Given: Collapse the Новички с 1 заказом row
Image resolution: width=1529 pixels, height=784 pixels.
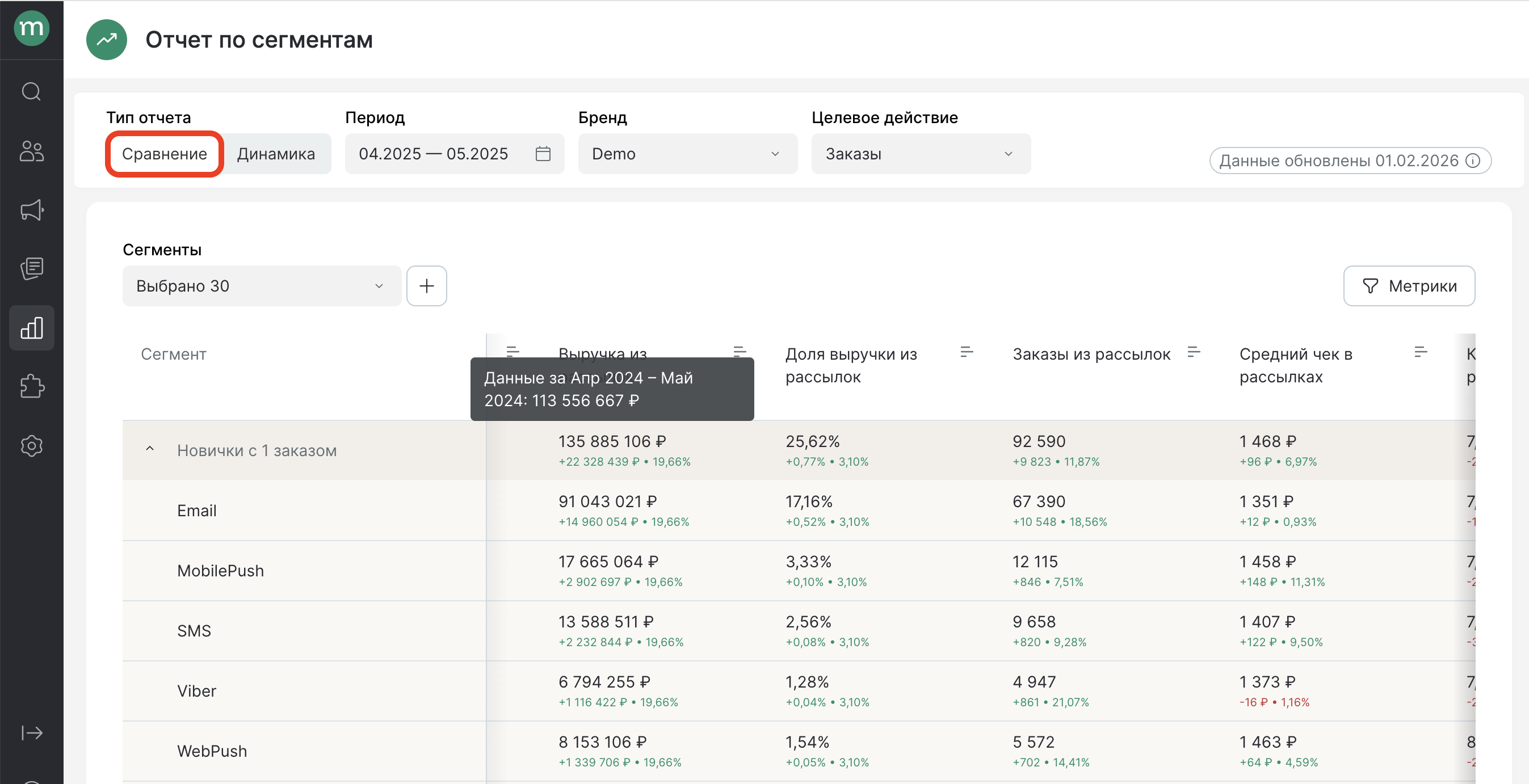Looking at the screenshot, I should 151,449.
